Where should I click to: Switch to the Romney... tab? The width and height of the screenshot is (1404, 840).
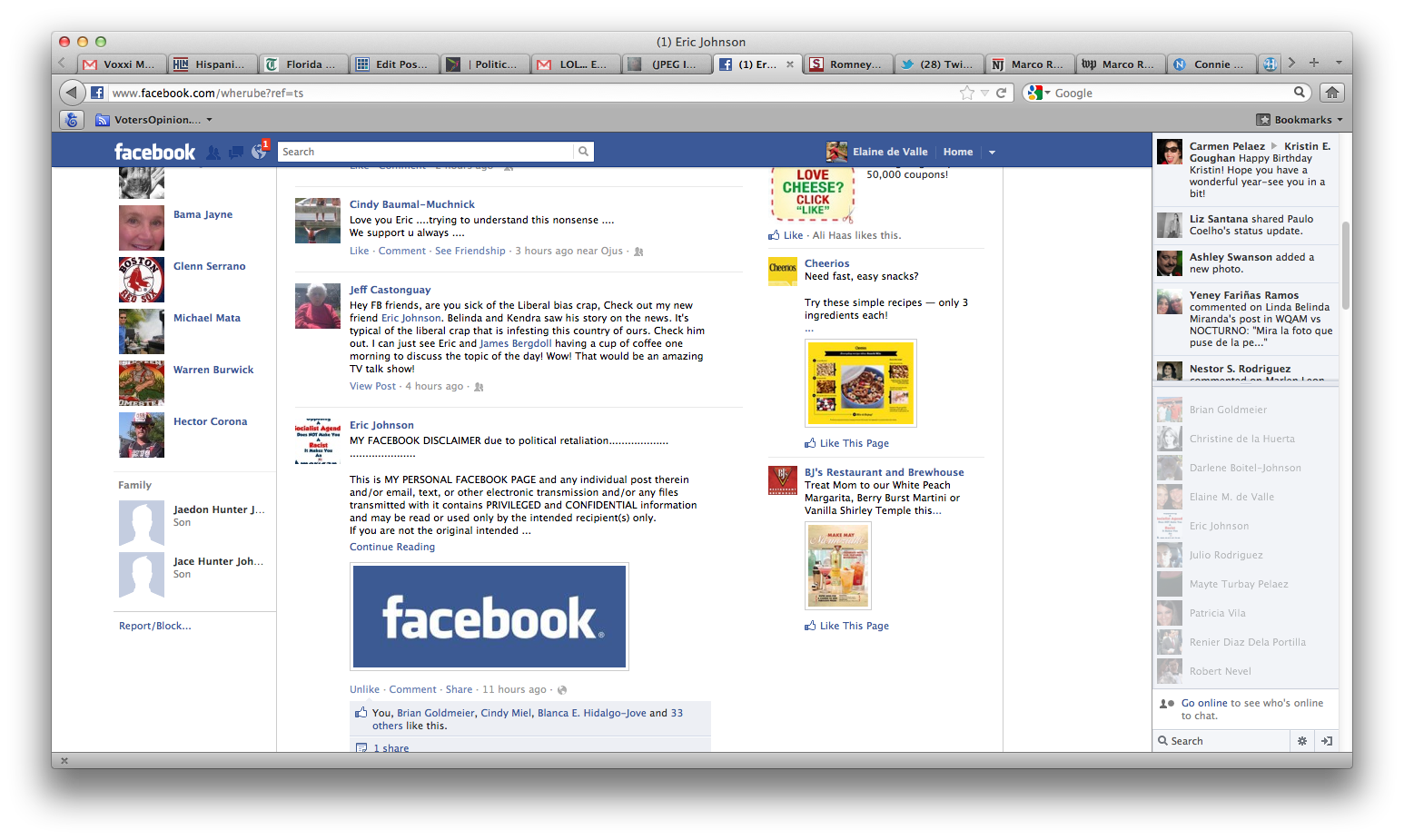[x=848, y=64]
